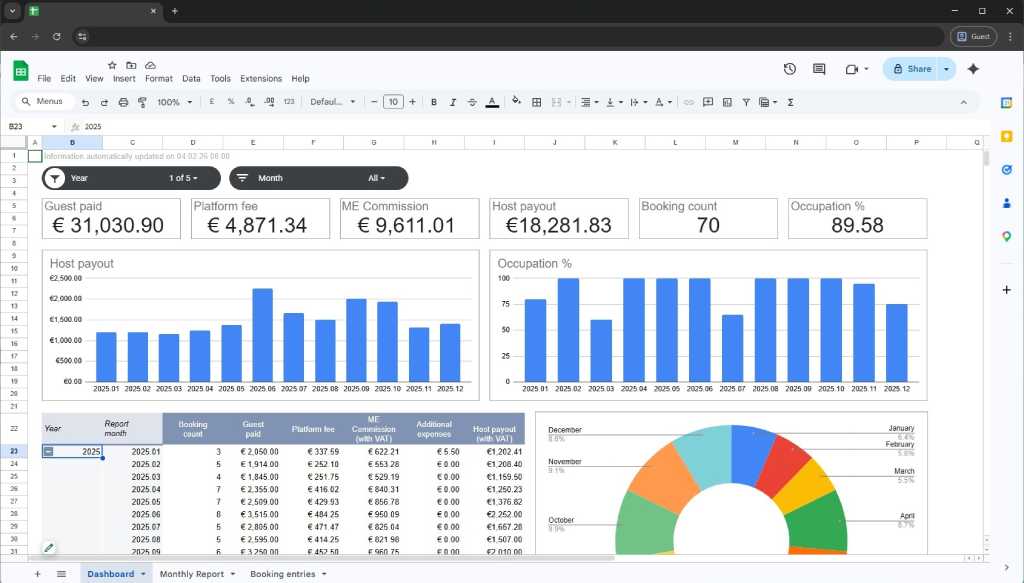1024x583 pixels.
Task: Move document to a folder
Action: 131,65
